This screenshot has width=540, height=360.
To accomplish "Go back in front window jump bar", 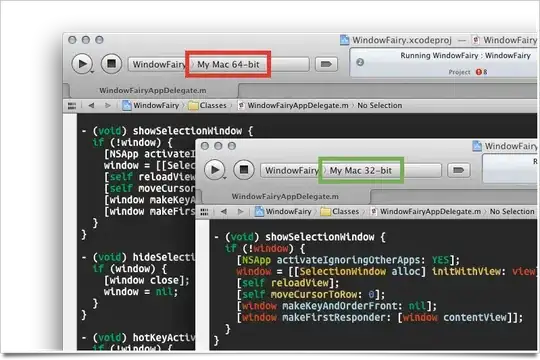I will [x=224, y=212].
